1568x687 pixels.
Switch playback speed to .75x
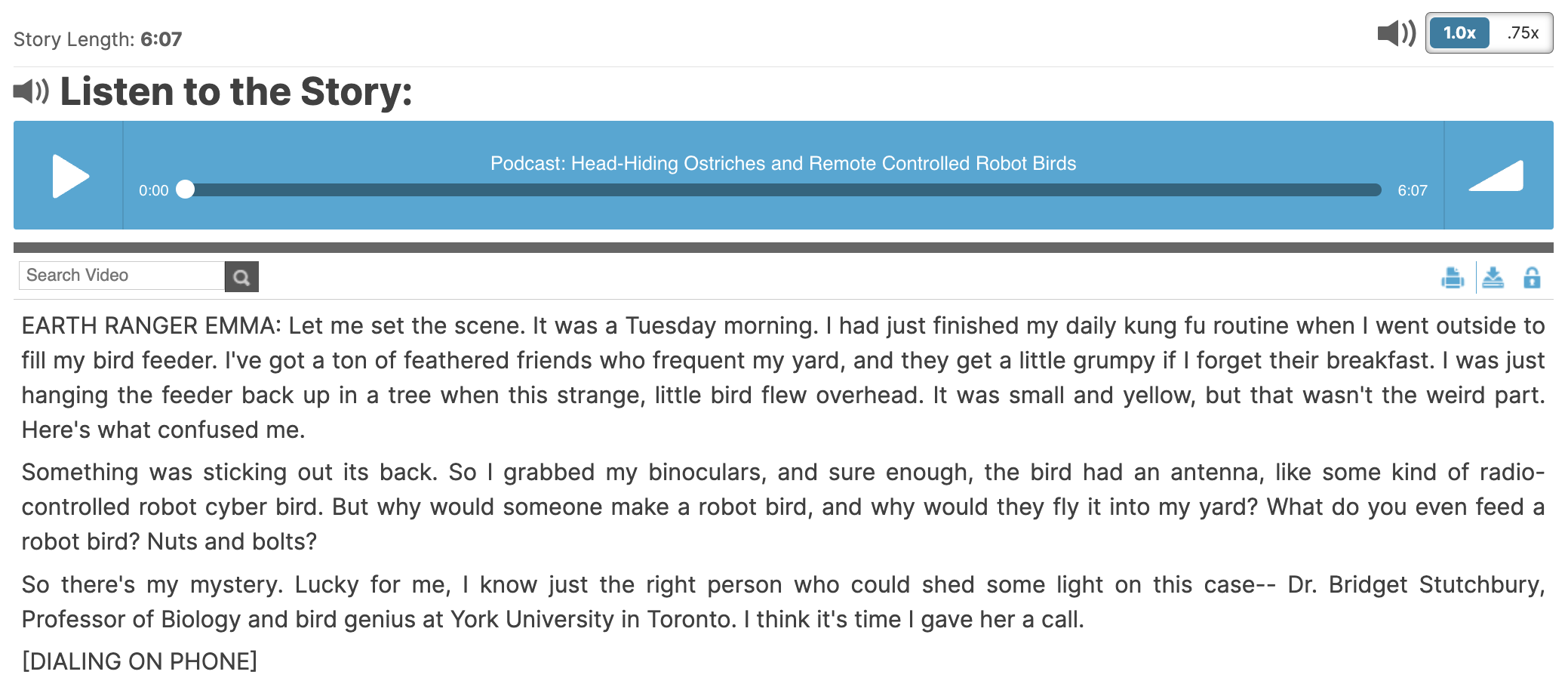[1522, 33]
